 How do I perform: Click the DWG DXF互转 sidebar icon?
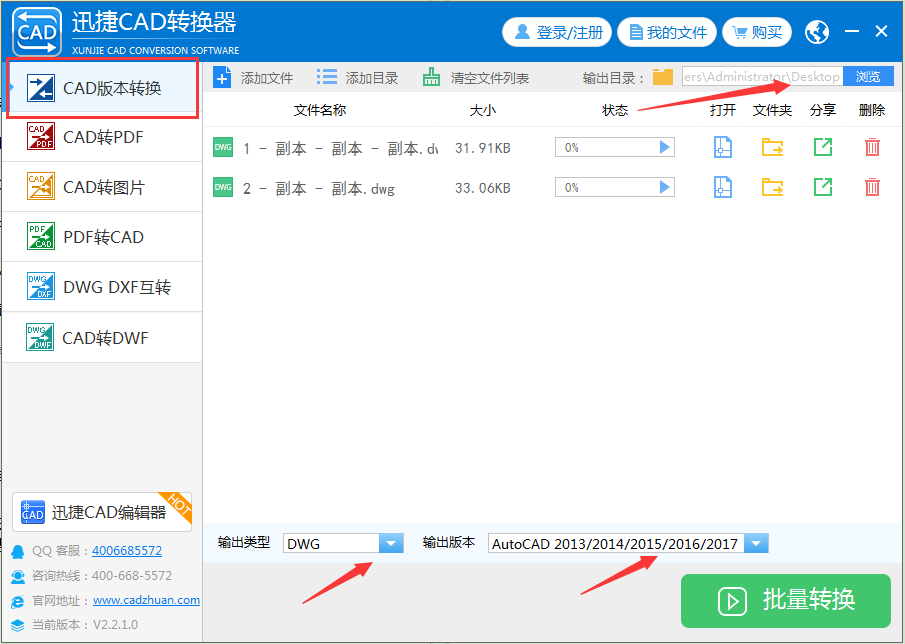click(40, 286)
